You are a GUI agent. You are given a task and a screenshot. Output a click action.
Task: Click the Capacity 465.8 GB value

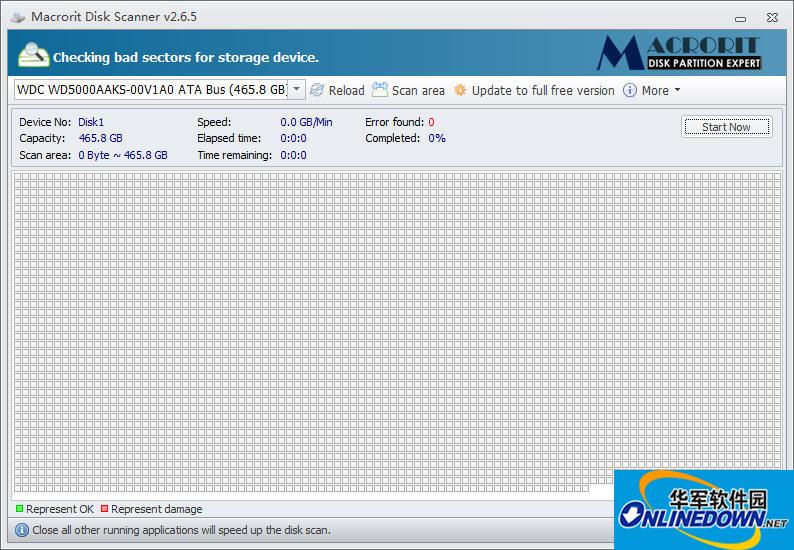point(100,138)
